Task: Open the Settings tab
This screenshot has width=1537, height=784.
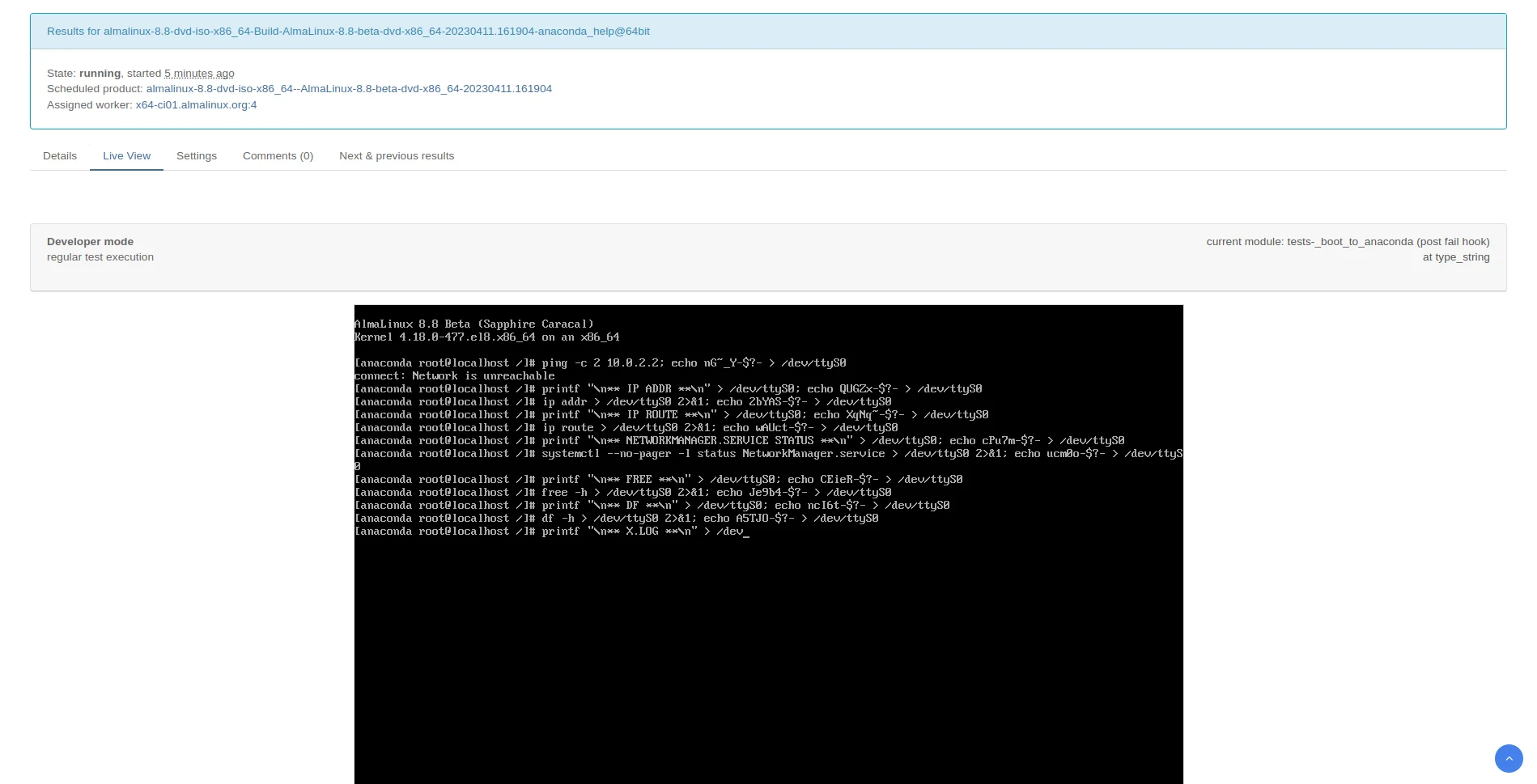Action: pos(197,156)
